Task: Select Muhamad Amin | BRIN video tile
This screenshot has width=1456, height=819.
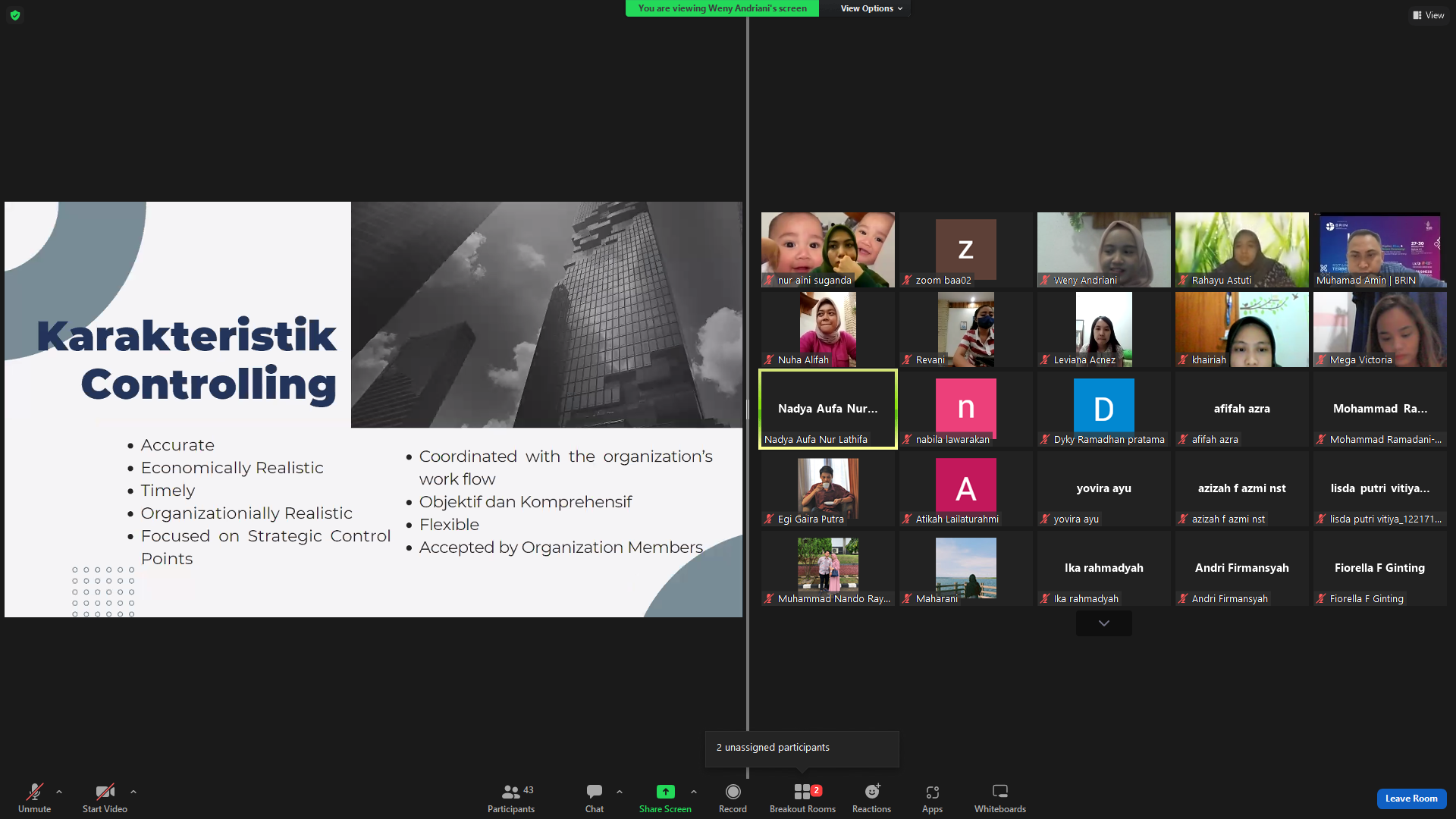Action: pos(1380,249)
